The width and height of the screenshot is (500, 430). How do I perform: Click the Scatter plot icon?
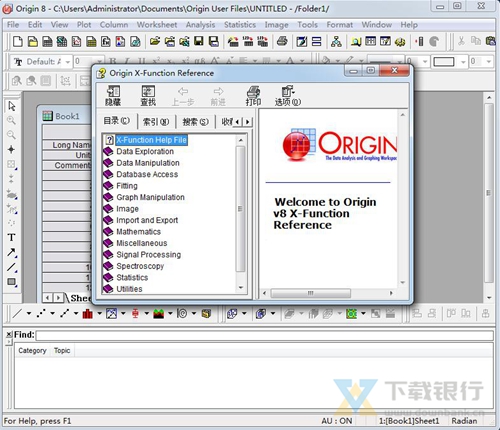[x=41, y=313]
